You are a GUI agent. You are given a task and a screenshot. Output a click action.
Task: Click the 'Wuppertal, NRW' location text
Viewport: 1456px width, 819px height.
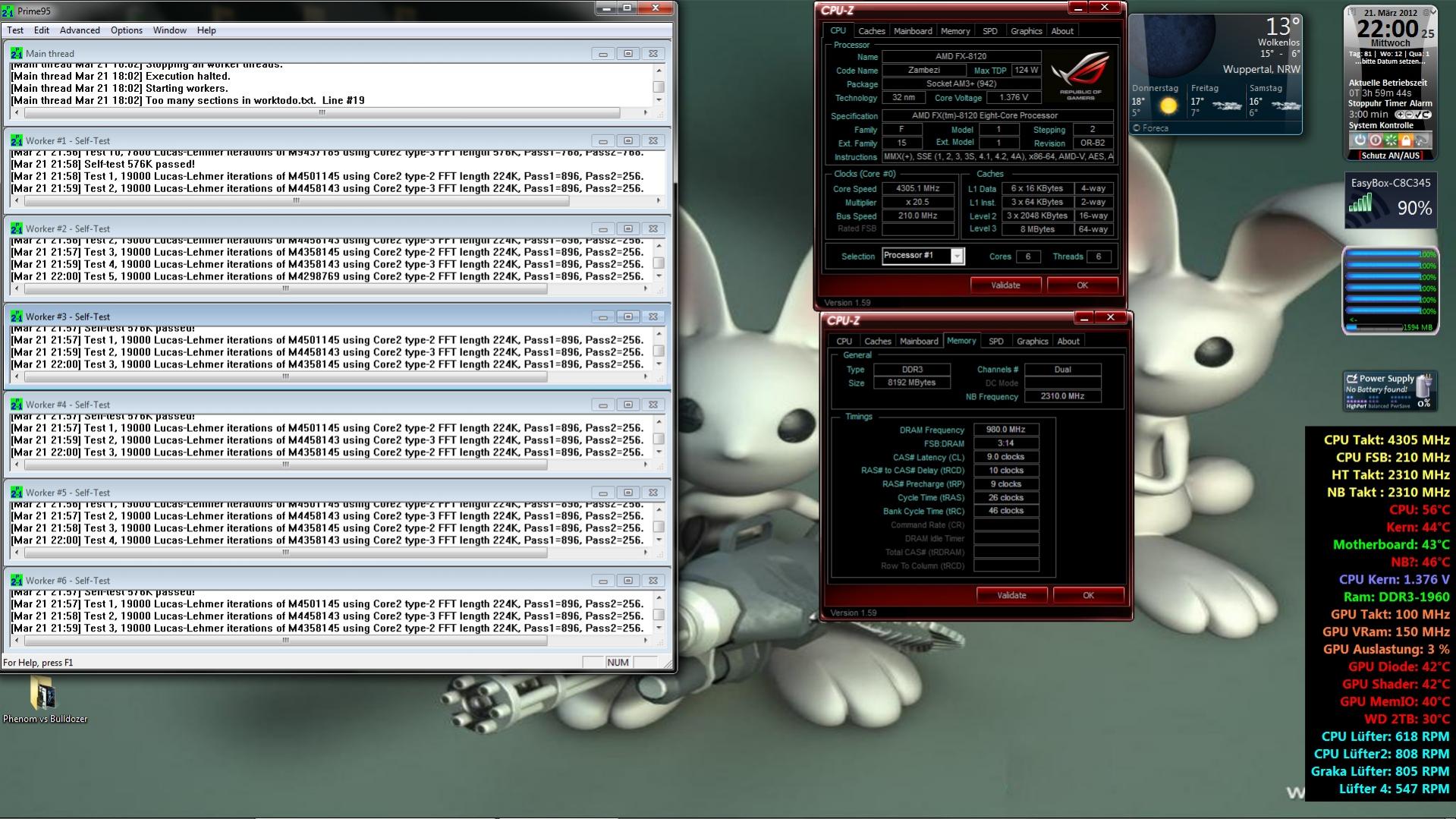pyautogui.click(x=1262, y=69)
